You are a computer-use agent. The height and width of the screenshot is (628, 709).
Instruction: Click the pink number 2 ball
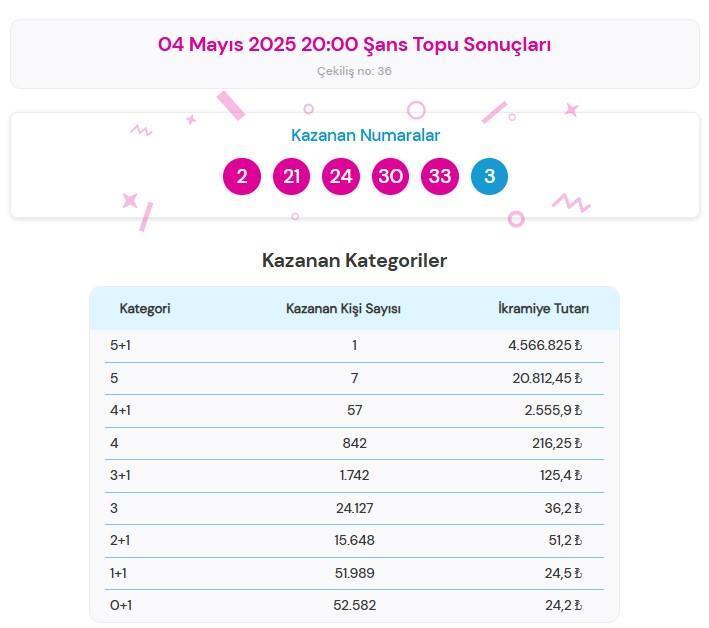[241, 177]
